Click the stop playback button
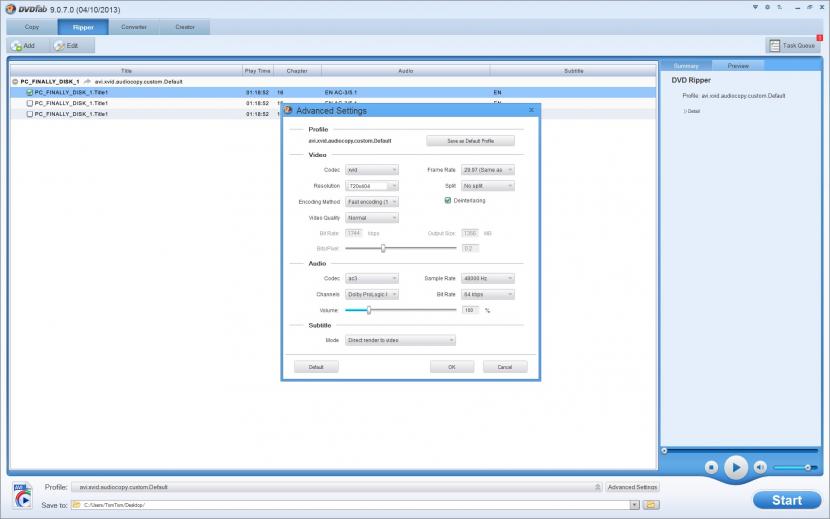Screen dimensions: 830x519 tap(711, 467)
